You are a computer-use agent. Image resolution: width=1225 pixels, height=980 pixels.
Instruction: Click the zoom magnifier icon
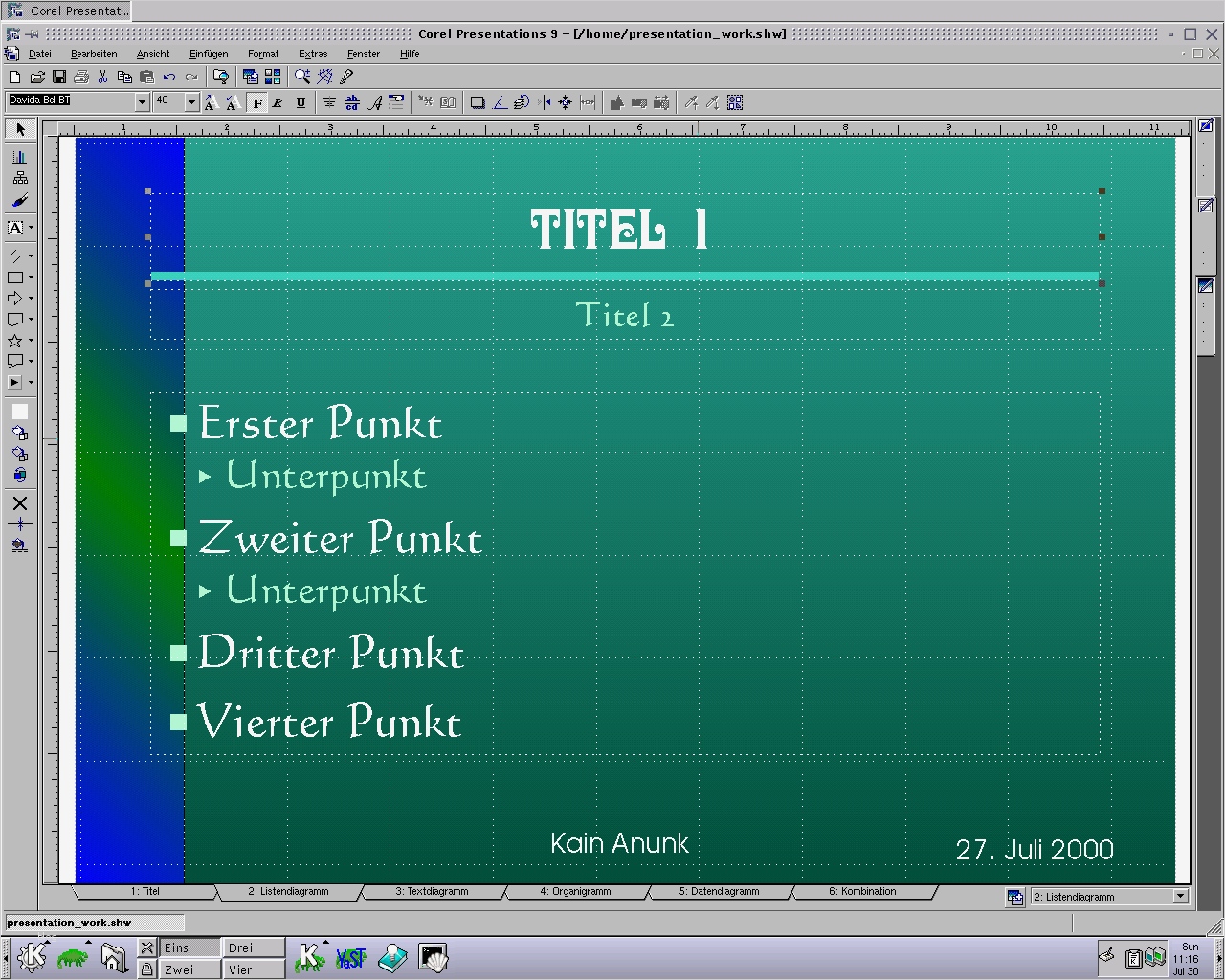[x=302, y=77]
